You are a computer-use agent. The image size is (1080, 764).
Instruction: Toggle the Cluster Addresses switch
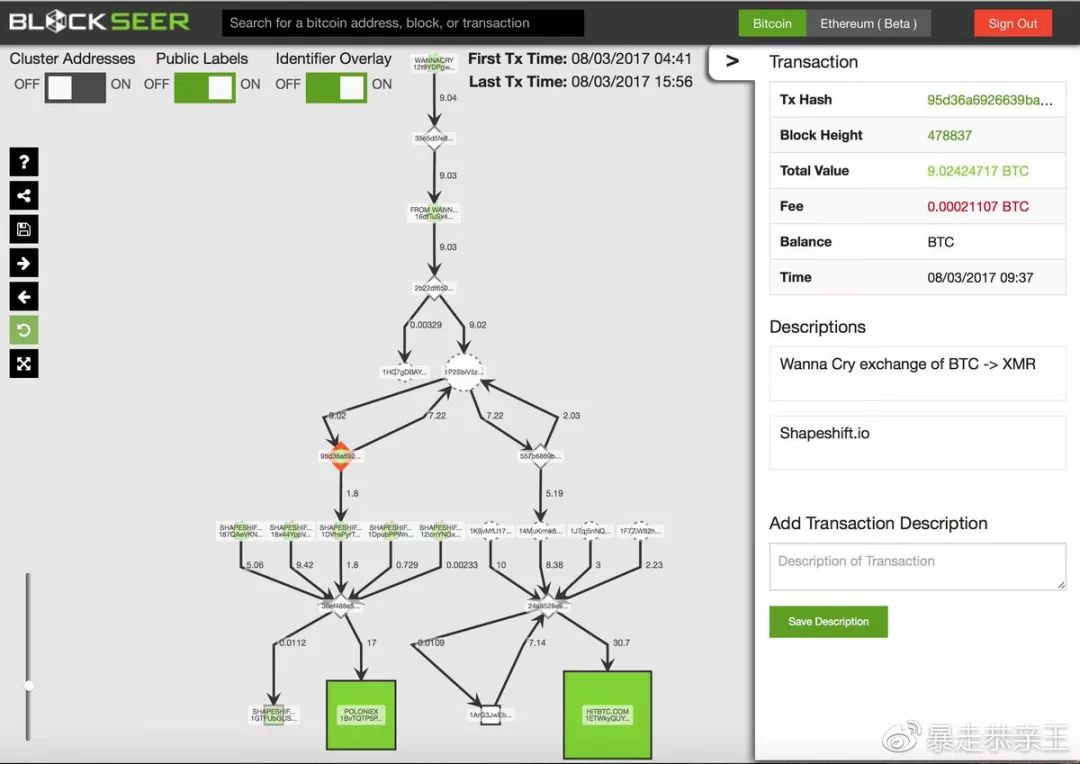75,87
